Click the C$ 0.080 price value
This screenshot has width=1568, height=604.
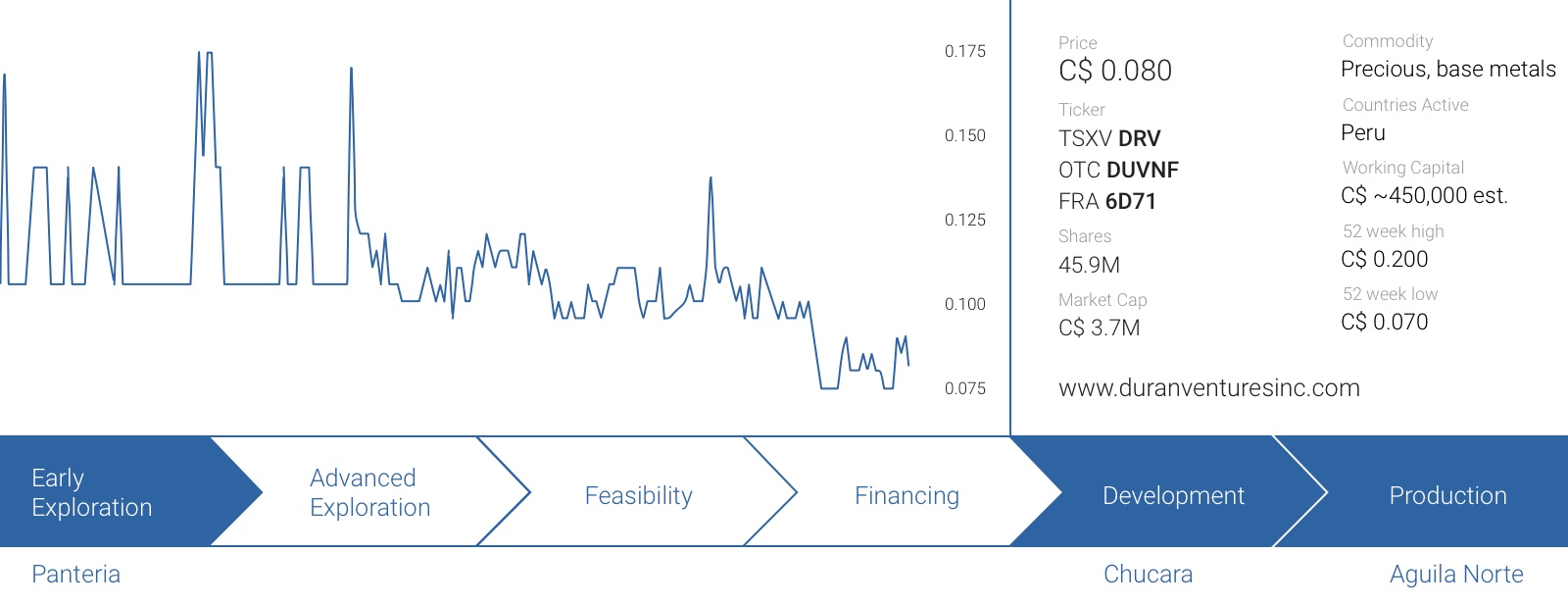click(x=1115, y=71)
